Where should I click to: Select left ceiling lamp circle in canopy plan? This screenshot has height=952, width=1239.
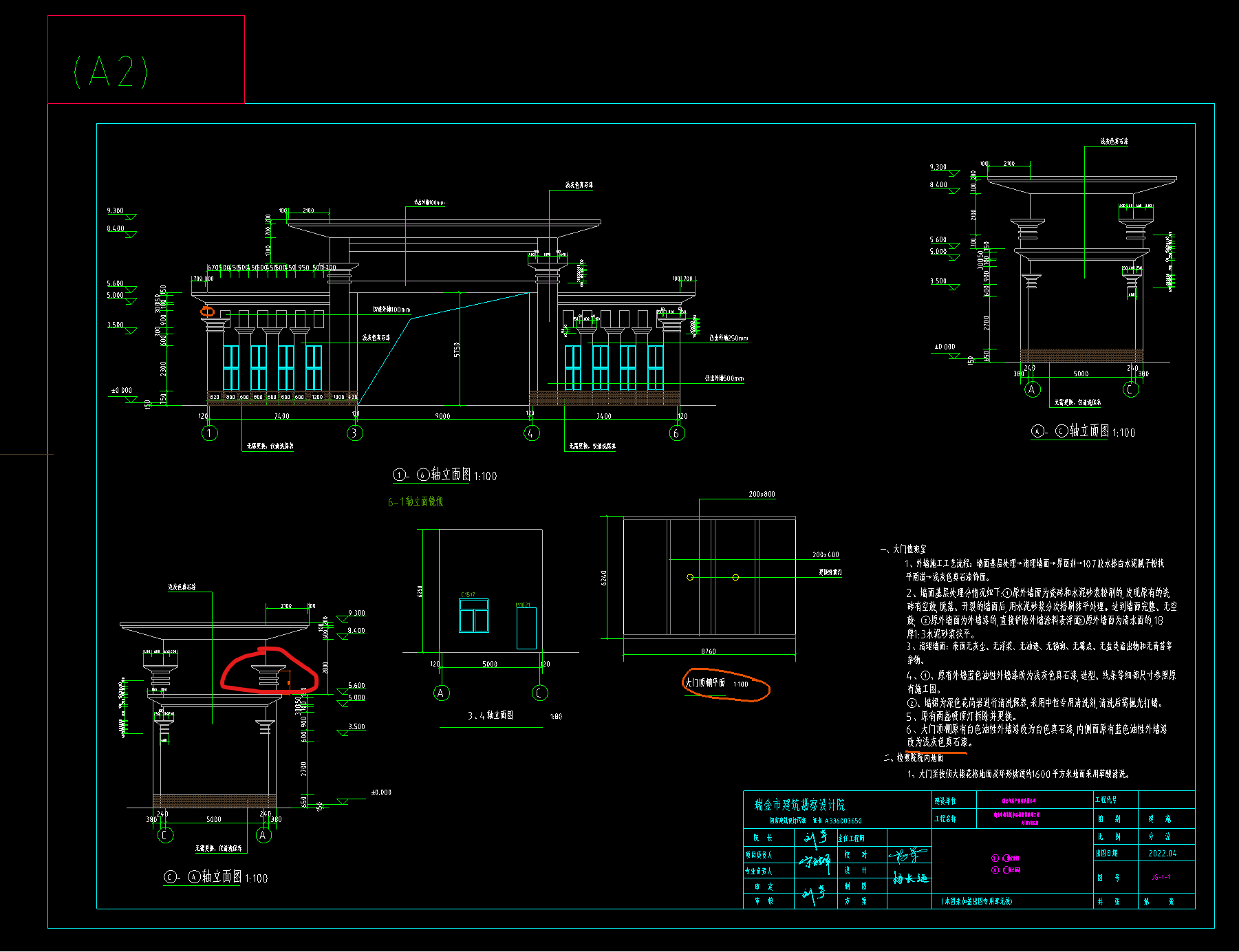click(690, 577)
